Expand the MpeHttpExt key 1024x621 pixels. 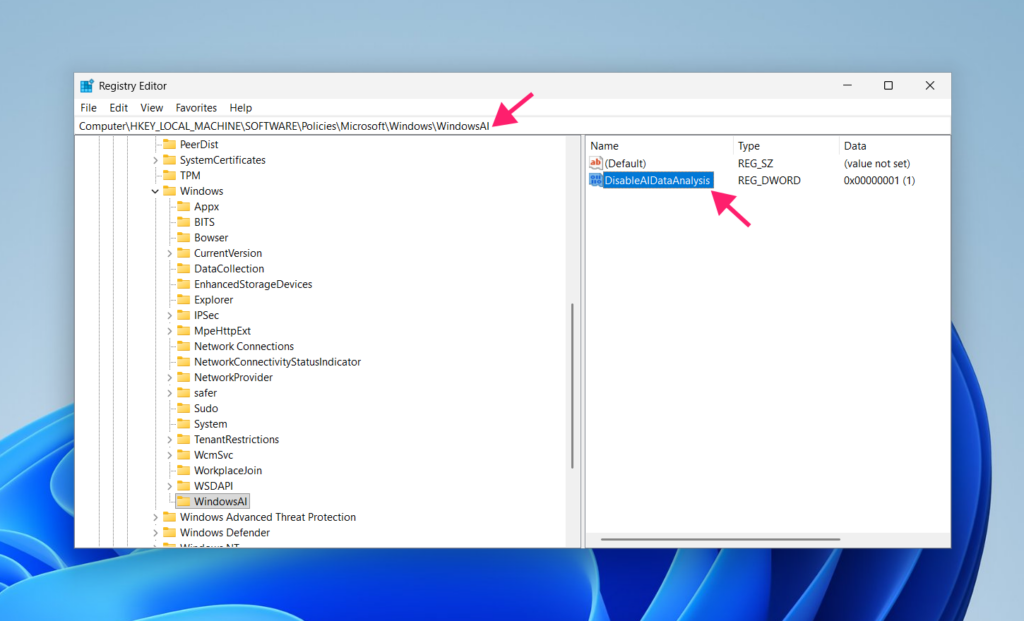[170, 331]
